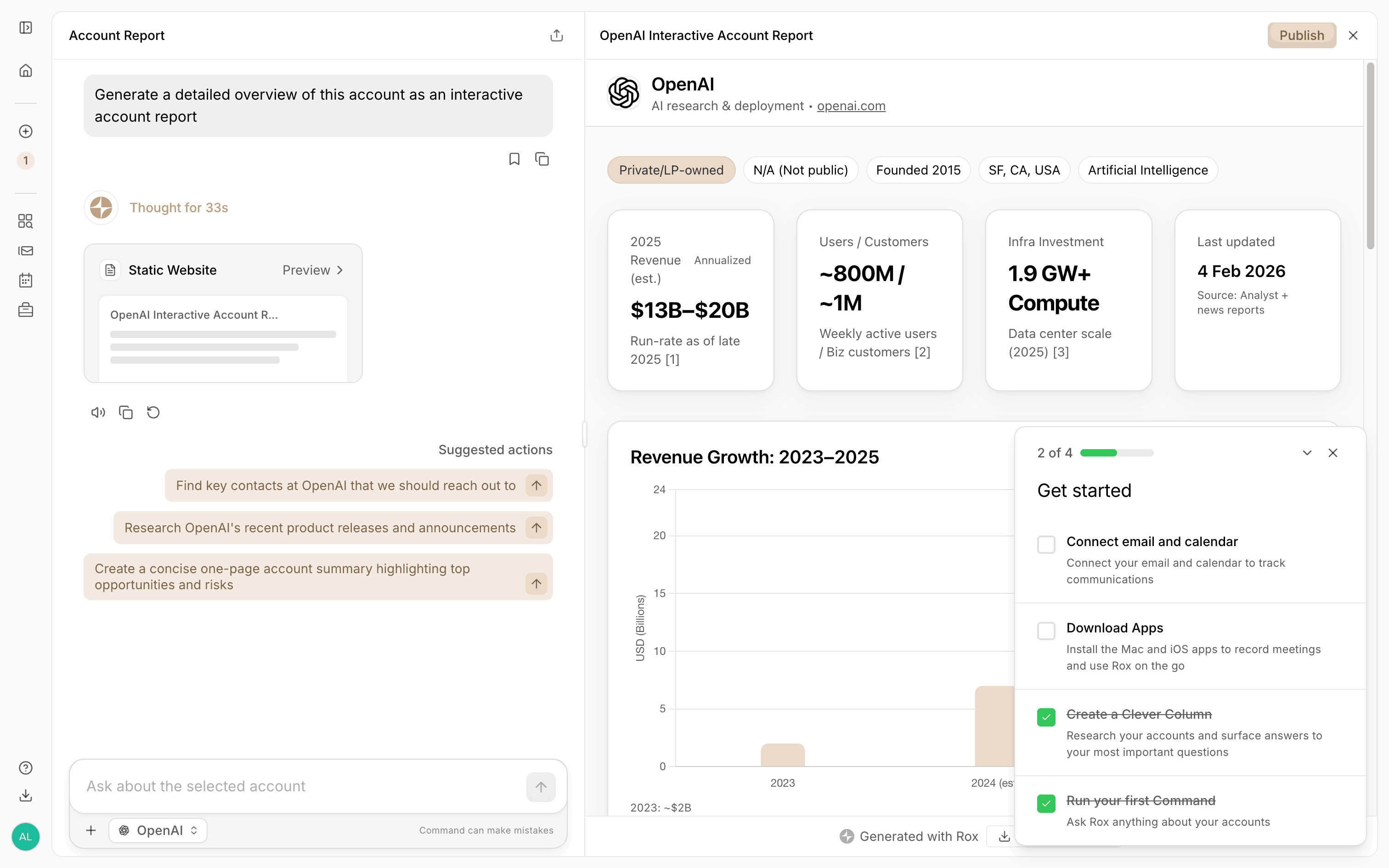Open the openai.com link
1389x868 pixels.
[x=851, y=106]
